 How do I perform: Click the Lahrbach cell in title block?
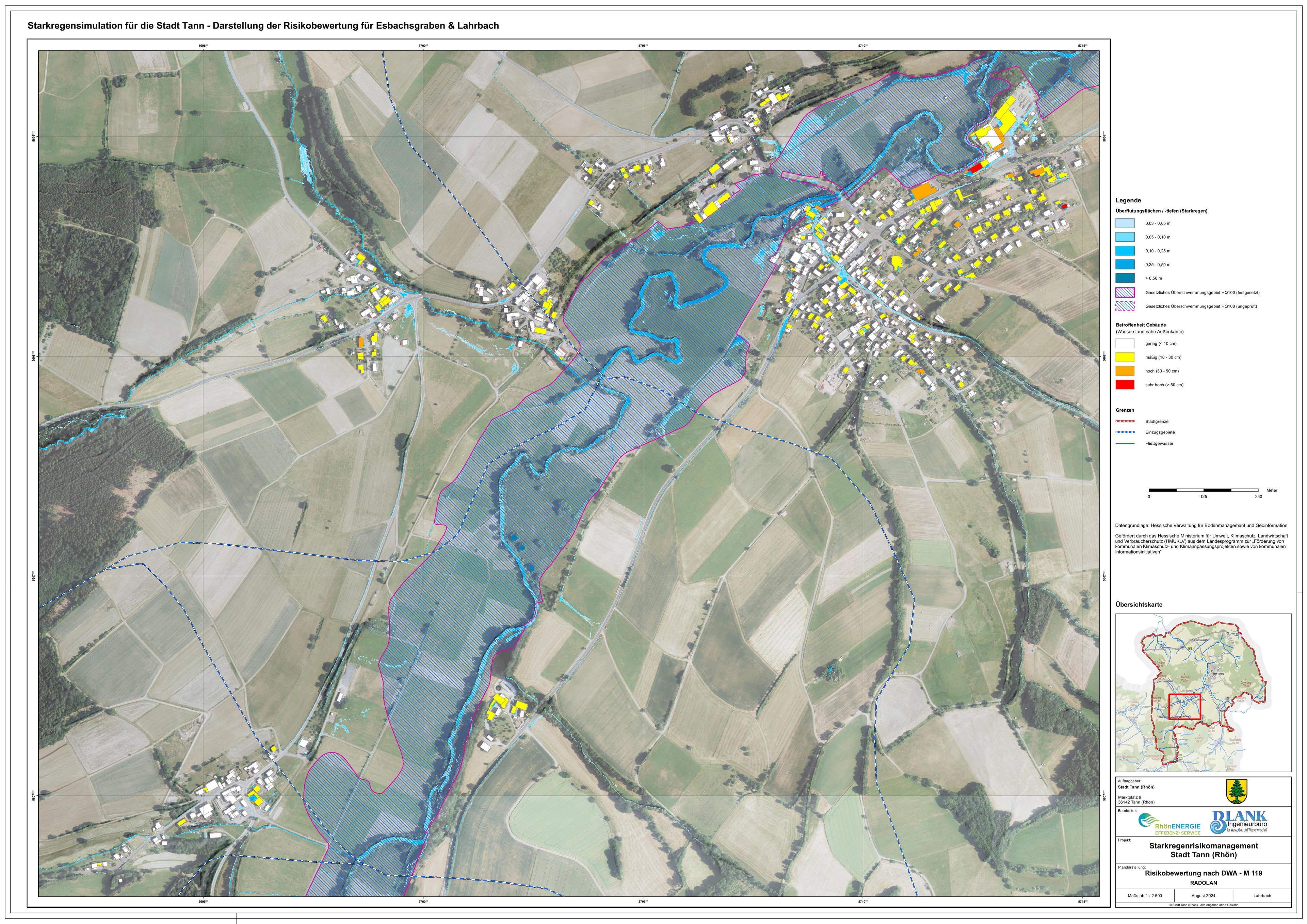click(x=1262, y=895)
